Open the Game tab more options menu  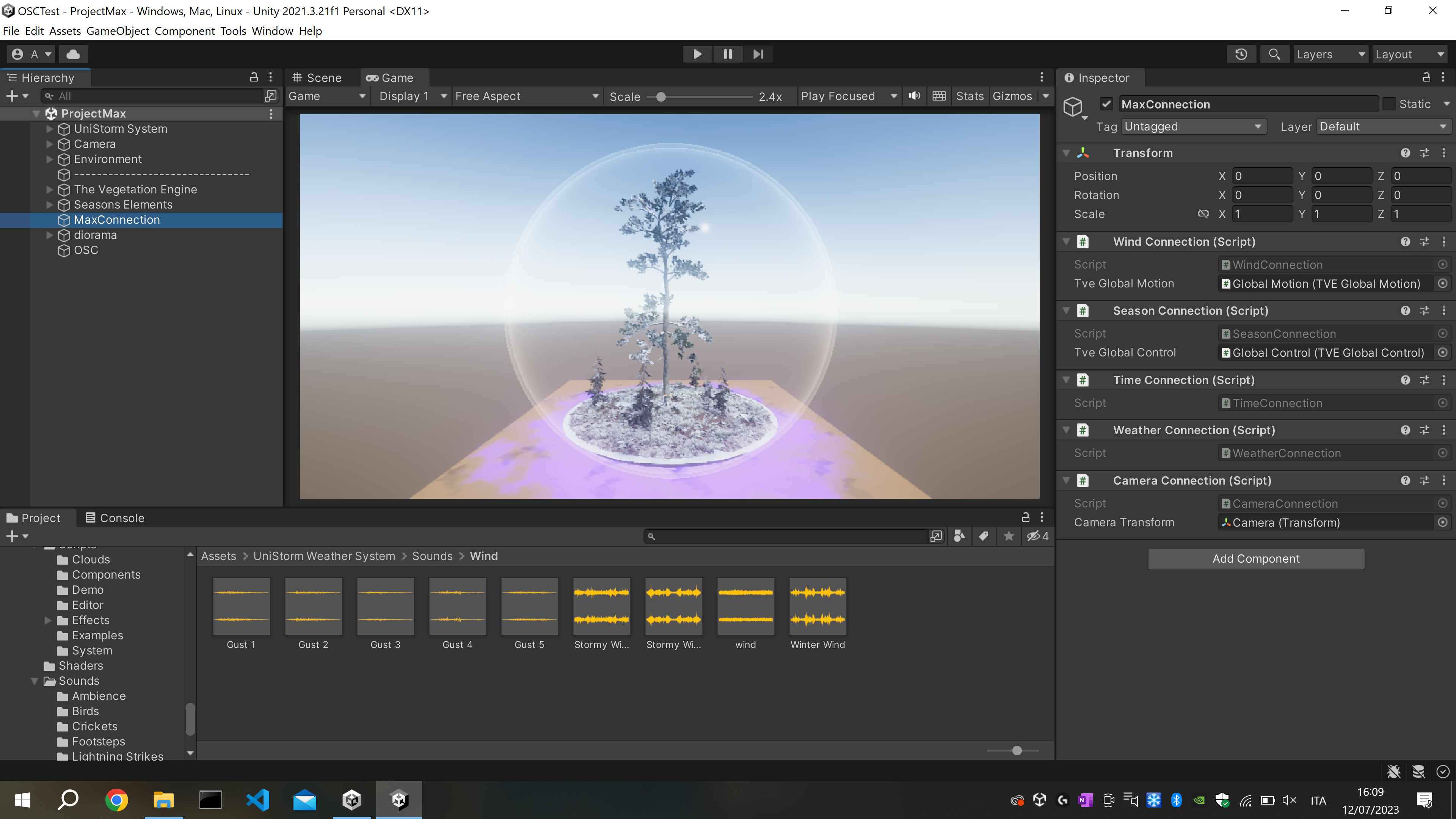pyautogui.click(x=1042, y=77)
